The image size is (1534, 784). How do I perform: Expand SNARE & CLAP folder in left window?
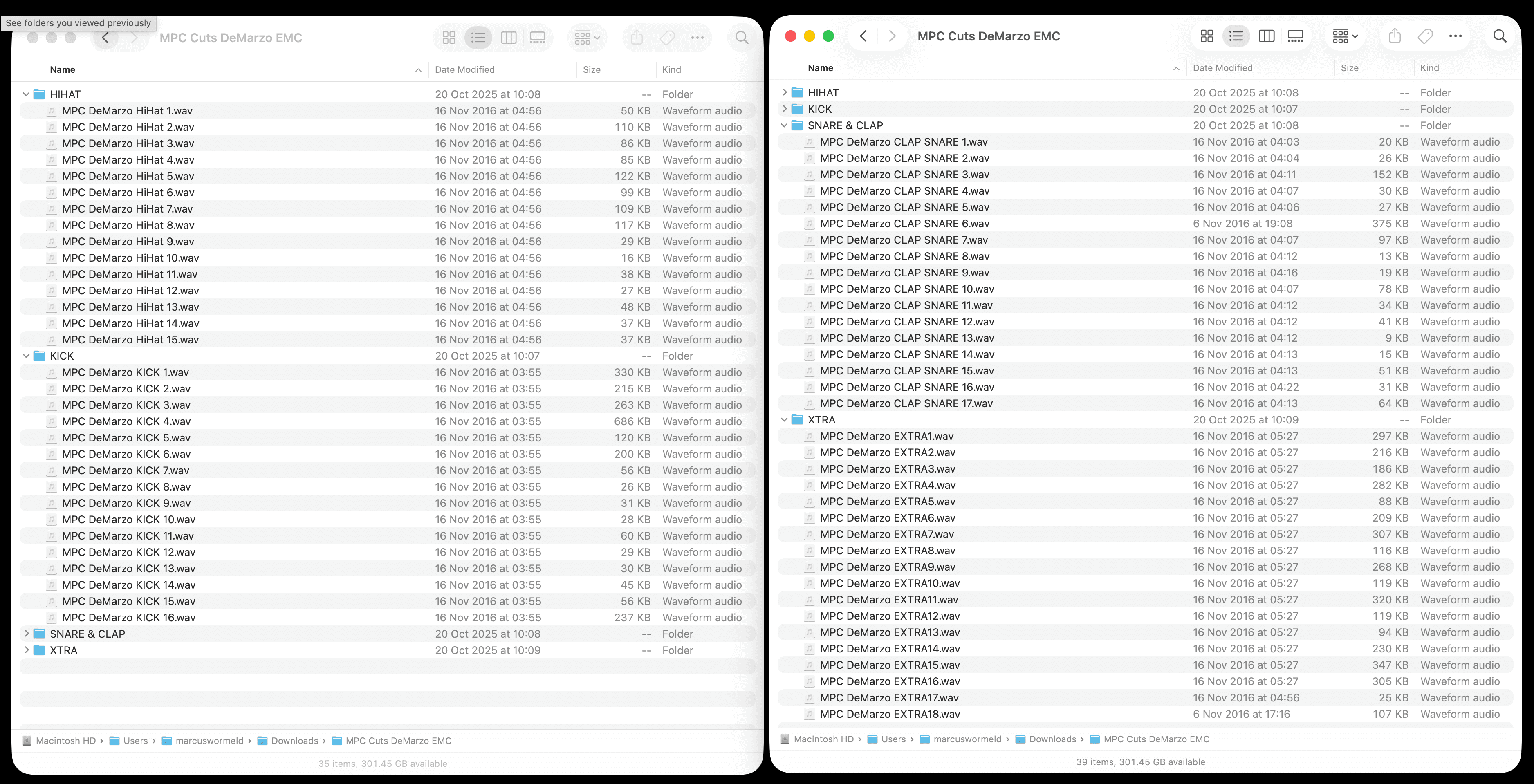(x=26, y=634)
